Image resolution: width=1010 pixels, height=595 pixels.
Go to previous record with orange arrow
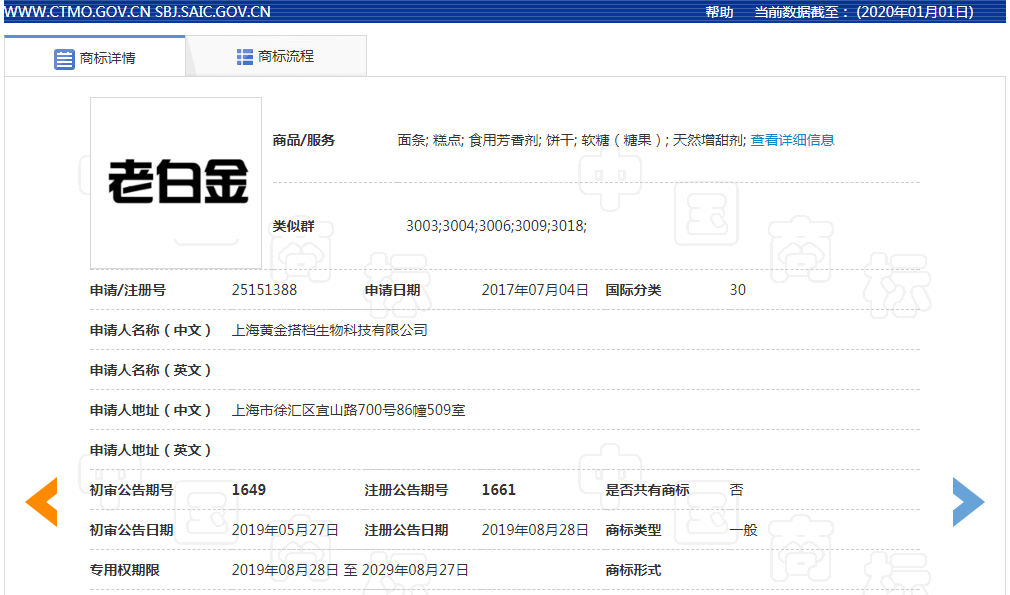[x=41, y=502]
